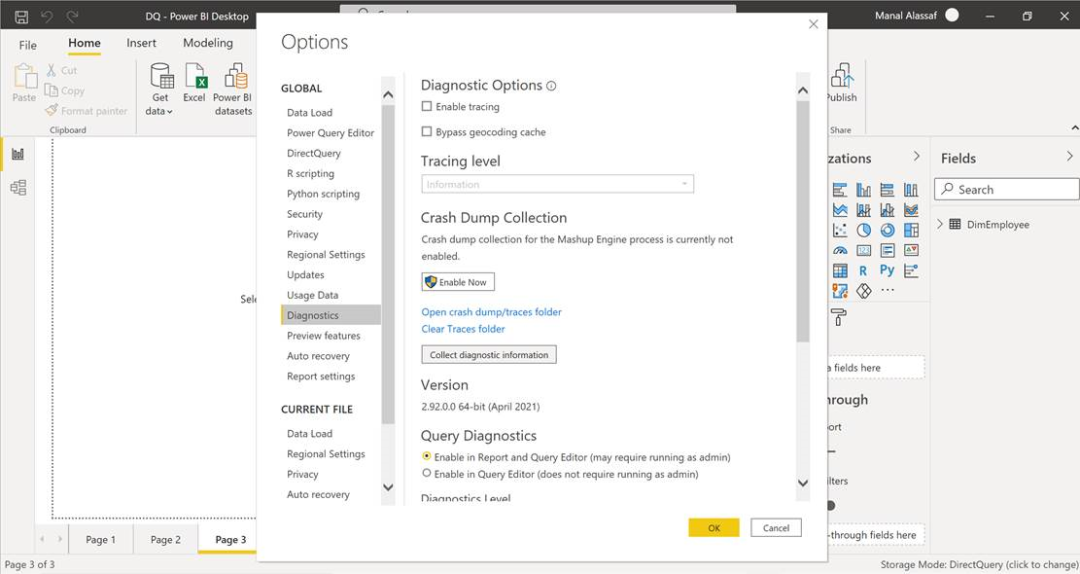Select Enable in Query Editor radio option
Viewport: 1080px width, 574px height.
point(427,474)
